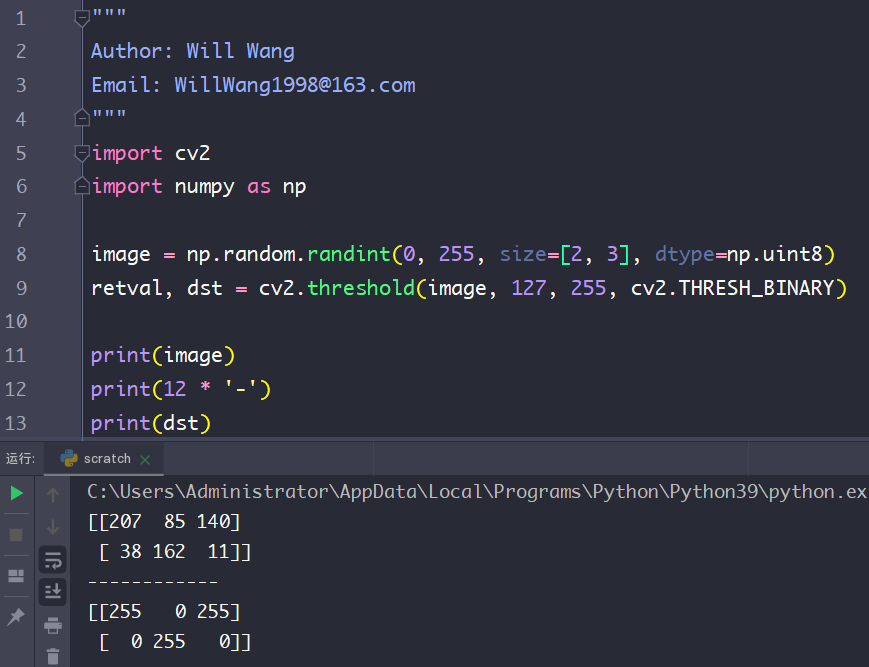The height and width of the screenshot is (667, 869).
Task: Click 'print(image)' on line 11
Action: click(163, 356)
